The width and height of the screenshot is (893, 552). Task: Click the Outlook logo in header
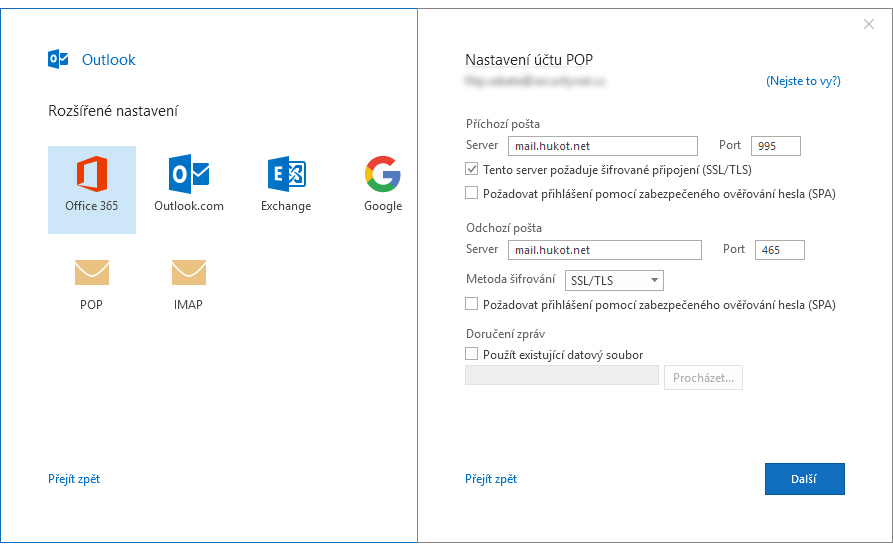pos(59,59)
